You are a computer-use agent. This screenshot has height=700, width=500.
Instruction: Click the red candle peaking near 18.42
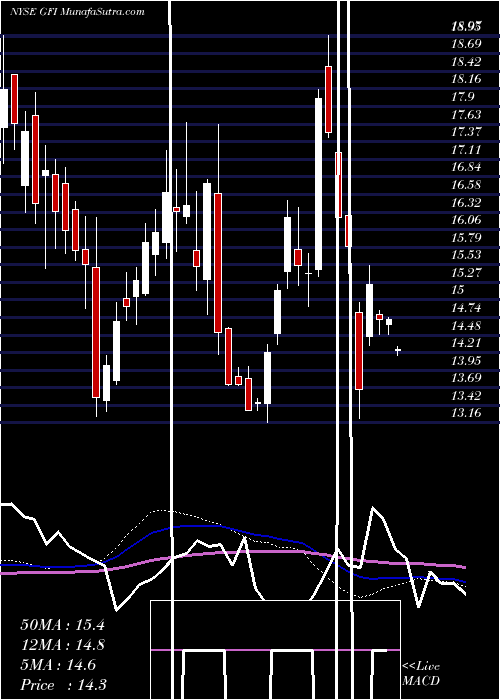(329, 99)
